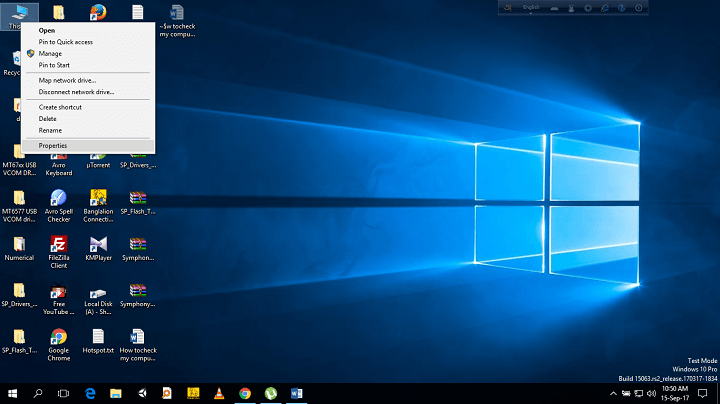Select the Firefox desktop shortcut
Viewport: 720px width, 404px height.
(98, 12)
